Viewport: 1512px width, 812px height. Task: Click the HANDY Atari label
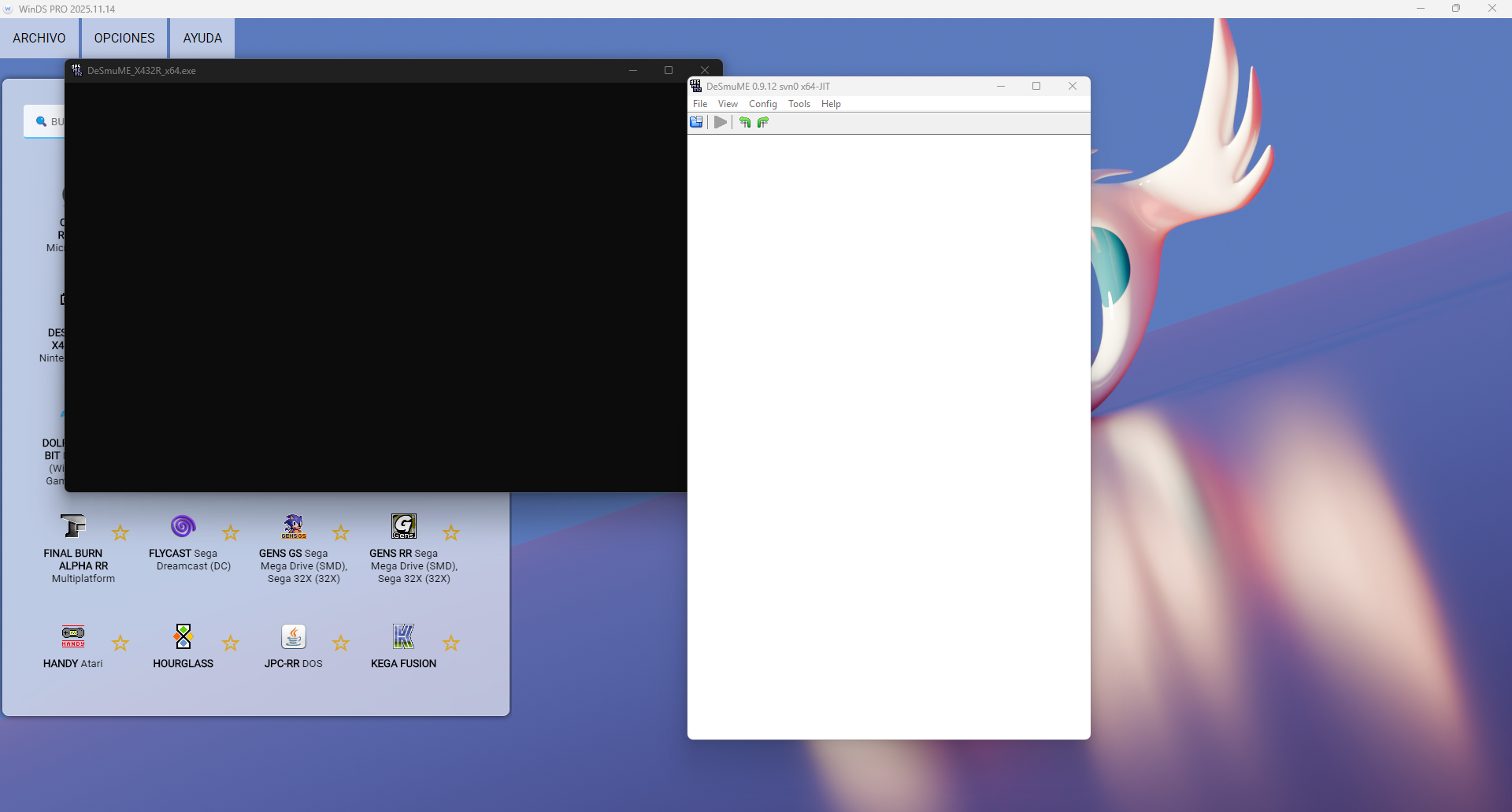click(x=73, y=663)
